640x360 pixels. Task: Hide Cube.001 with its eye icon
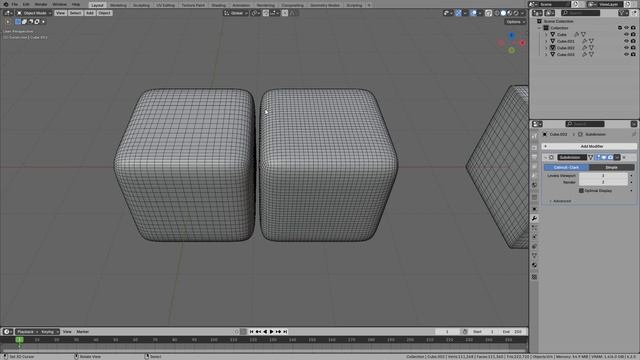coord(626,41)
